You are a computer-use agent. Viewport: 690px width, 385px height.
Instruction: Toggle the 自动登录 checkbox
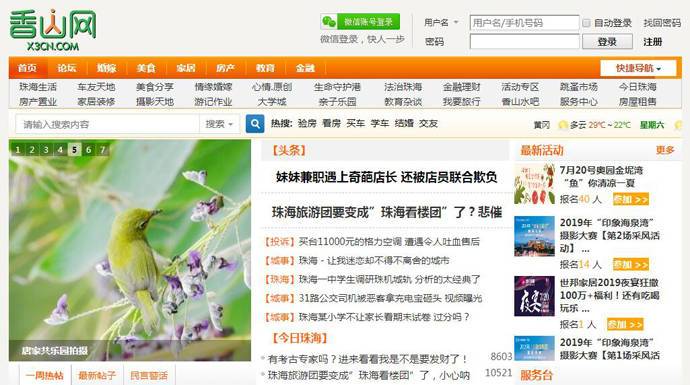click(x=586, y=23)
